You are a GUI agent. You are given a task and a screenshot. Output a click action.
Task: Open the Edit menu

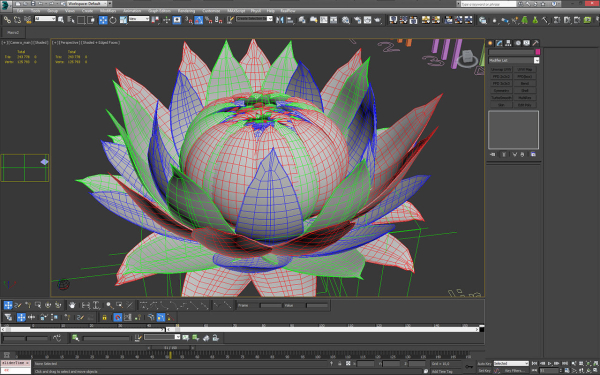pyautogui.click(x=20, y=11)
